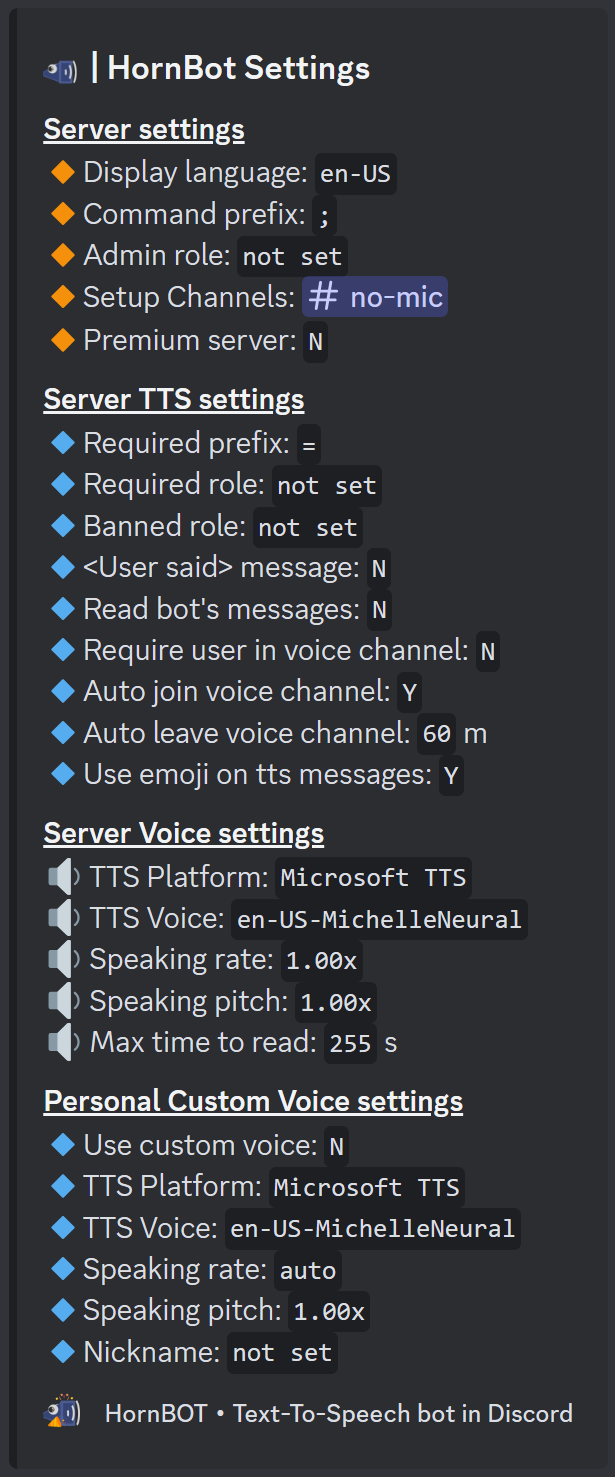Click the speaker icon next to Max time to read
The image size is (615, 1477).
[62, 1042]
